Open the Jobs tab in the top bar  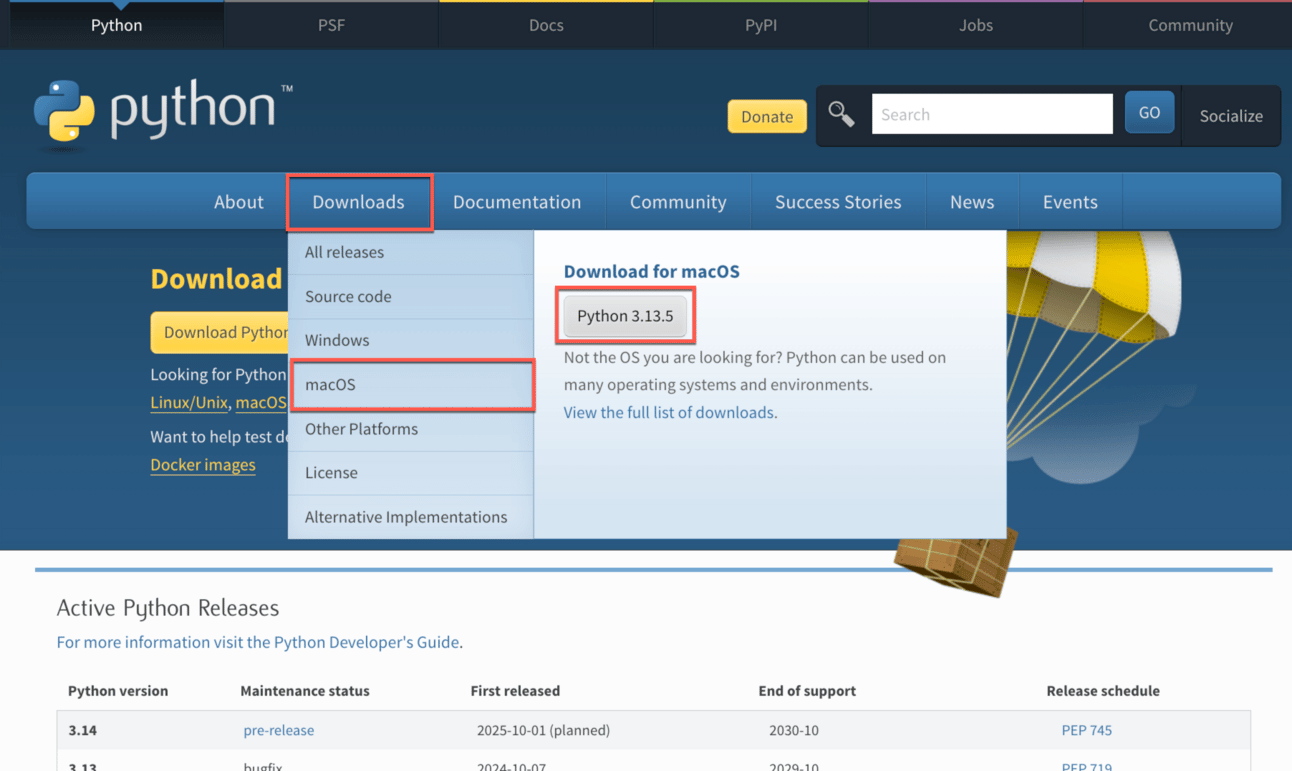tap(976, 25)
